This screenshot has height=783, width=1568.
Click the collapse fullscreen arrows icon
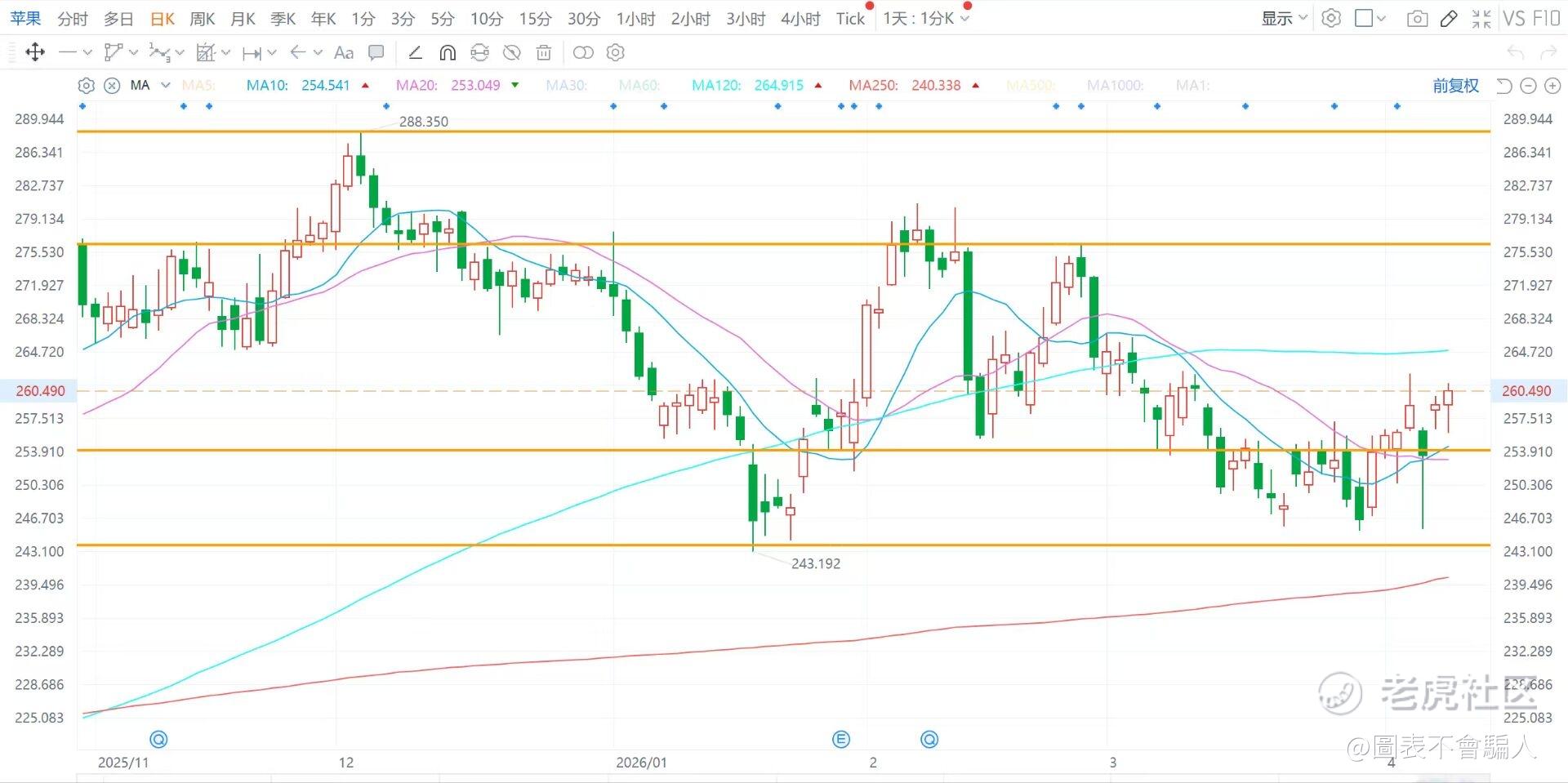[x=1481, y=18]
